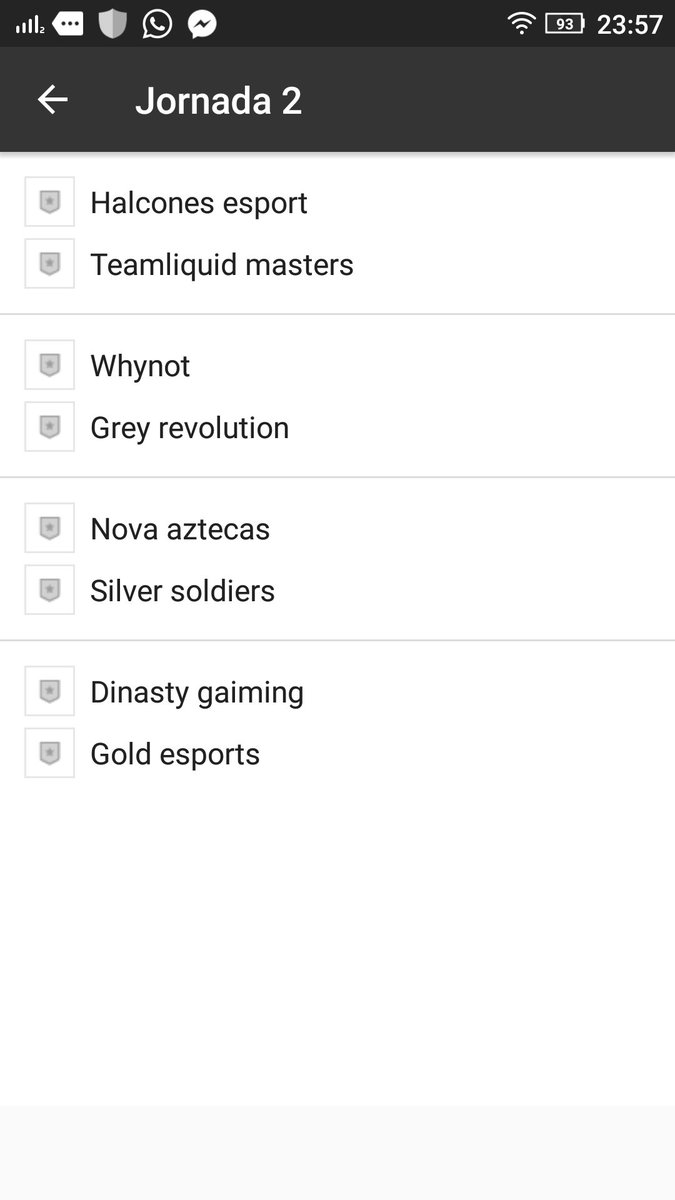This screenshot has width=675, height=1200.
Task: Click the Jornada 2 header title
Action: point(218,101)
